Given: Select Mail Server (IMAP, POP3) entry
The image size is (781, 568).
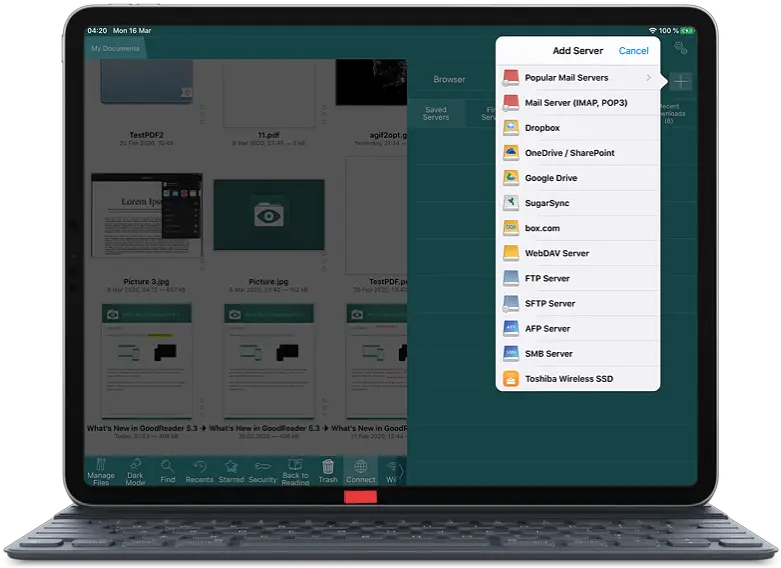Looking at the screenshot, I should click(x=578, y=103).
